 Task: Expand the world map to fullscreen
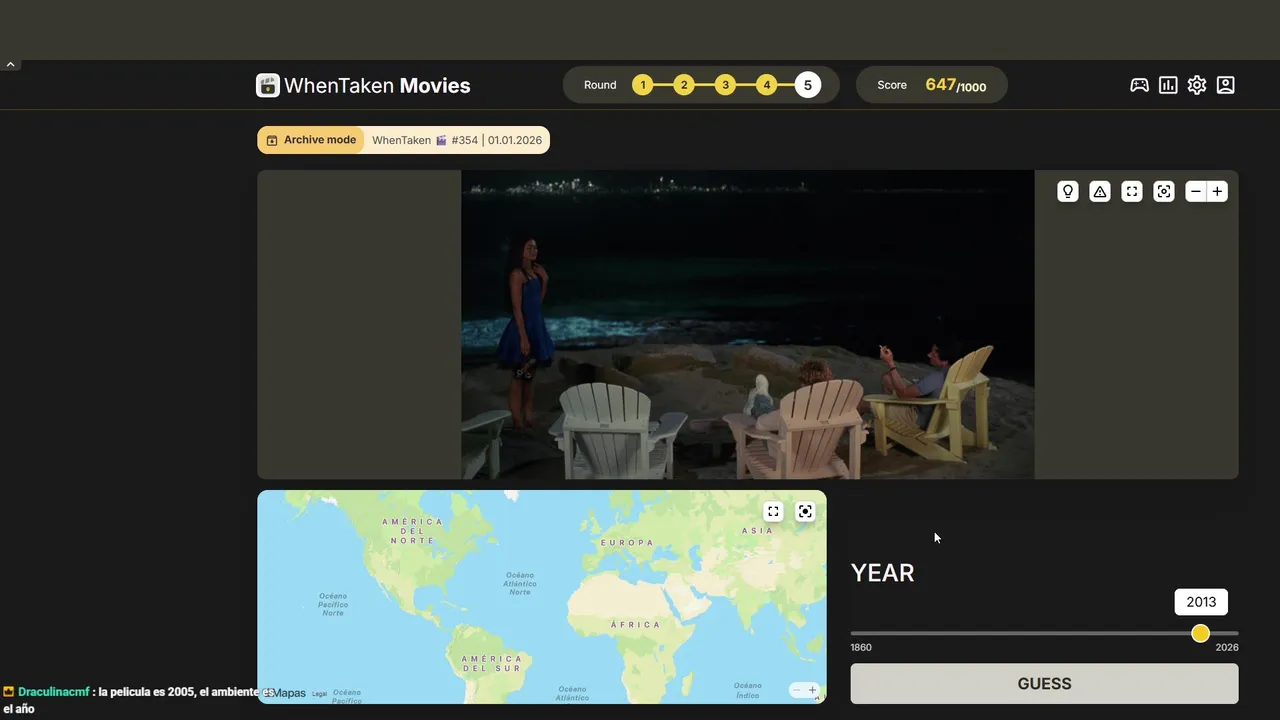[773, 511]
